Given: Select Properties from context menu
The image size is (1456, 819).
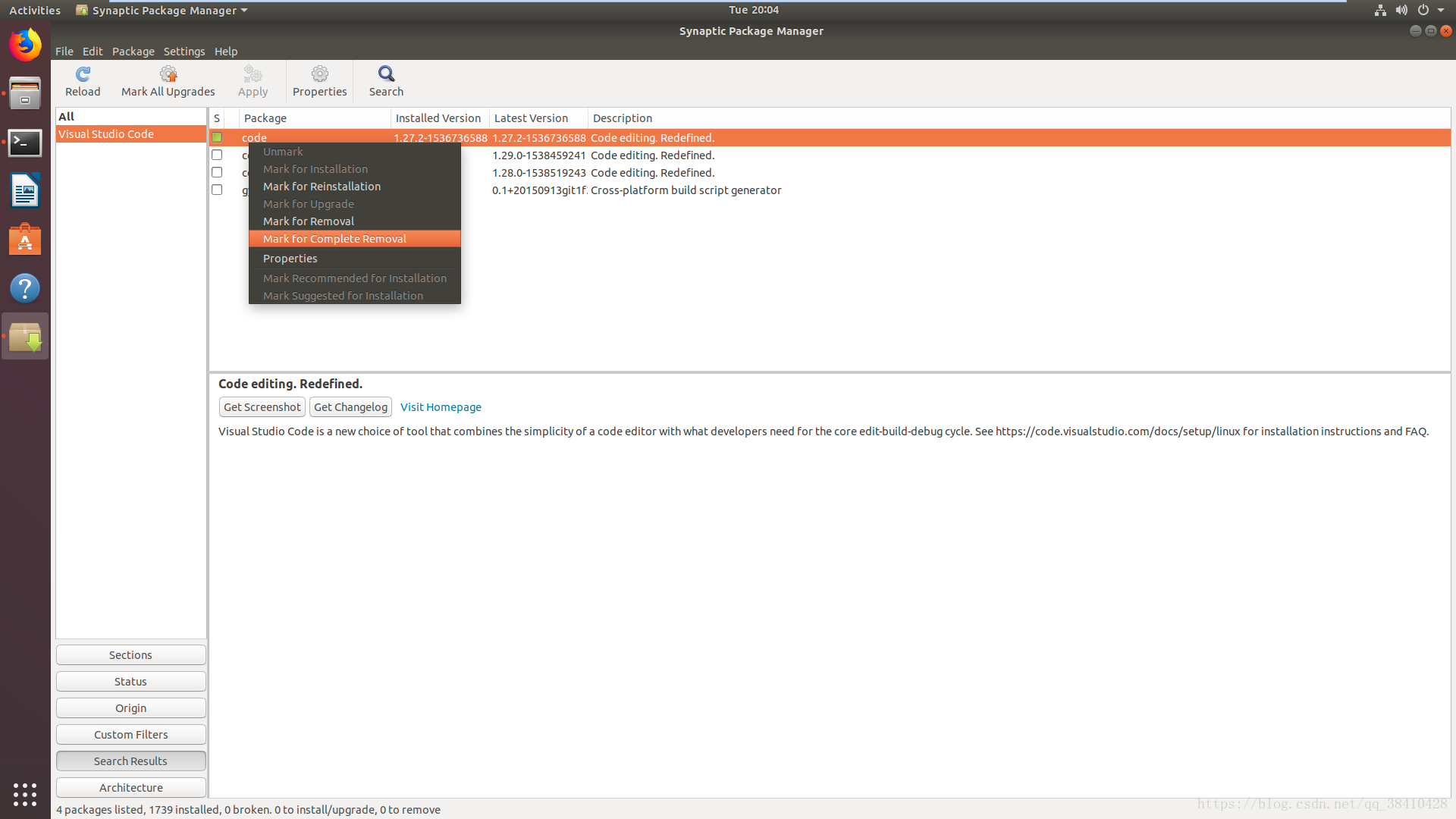Looking at the screenshot, I should (290, 258).
